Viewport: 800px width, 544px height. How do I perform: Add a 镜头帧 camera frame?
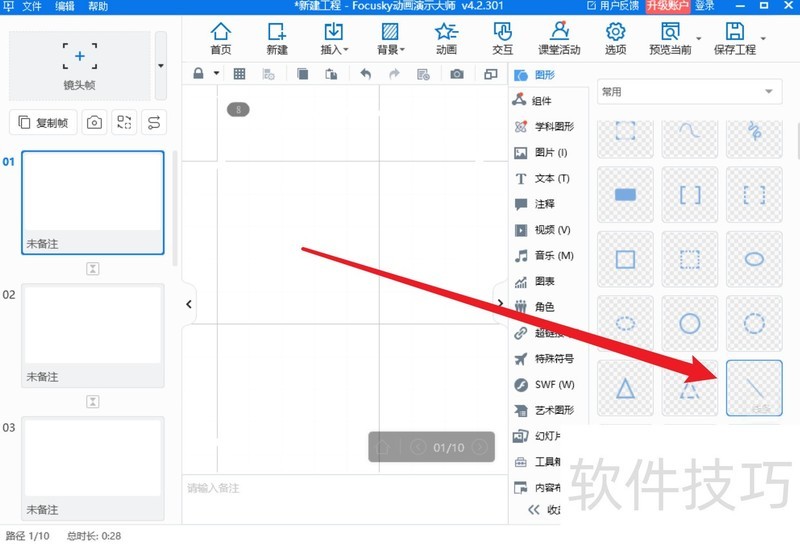80,65
